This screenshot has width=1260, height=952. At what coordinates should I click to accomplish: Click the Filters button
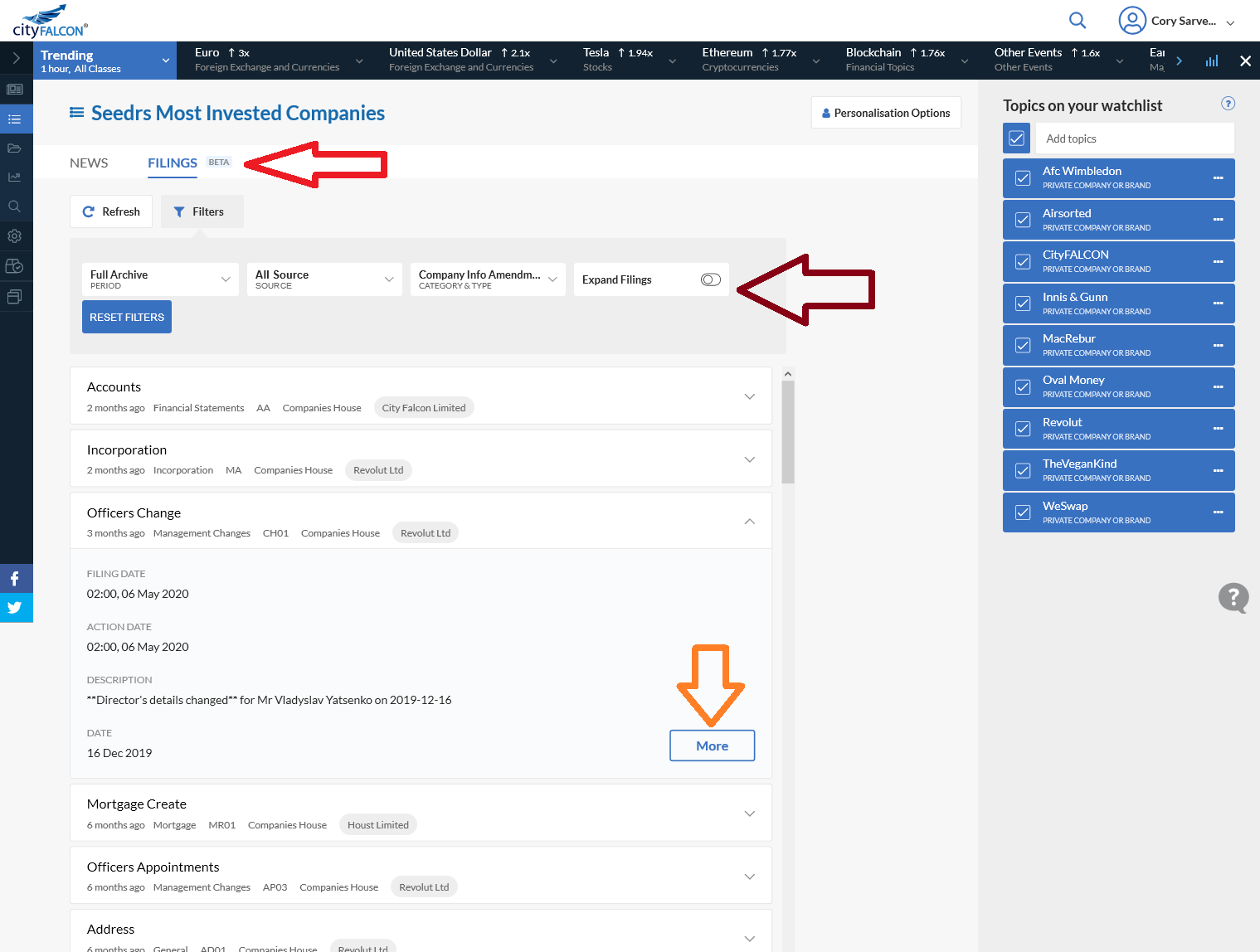tap(202, 211)
